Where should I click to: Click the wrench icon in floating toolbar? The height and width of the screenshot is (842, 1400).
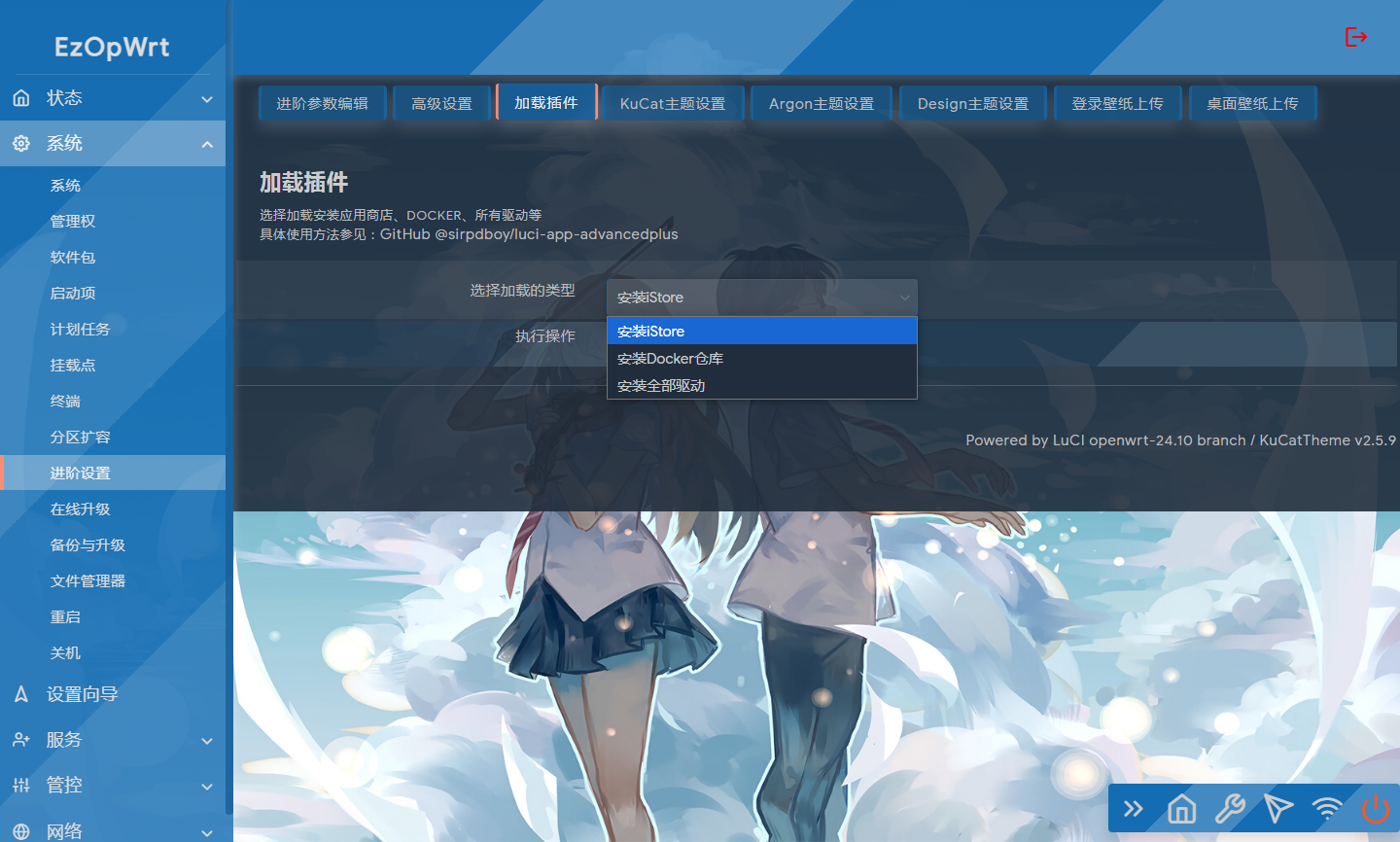pyautogui.click(x=1231, y=809)
